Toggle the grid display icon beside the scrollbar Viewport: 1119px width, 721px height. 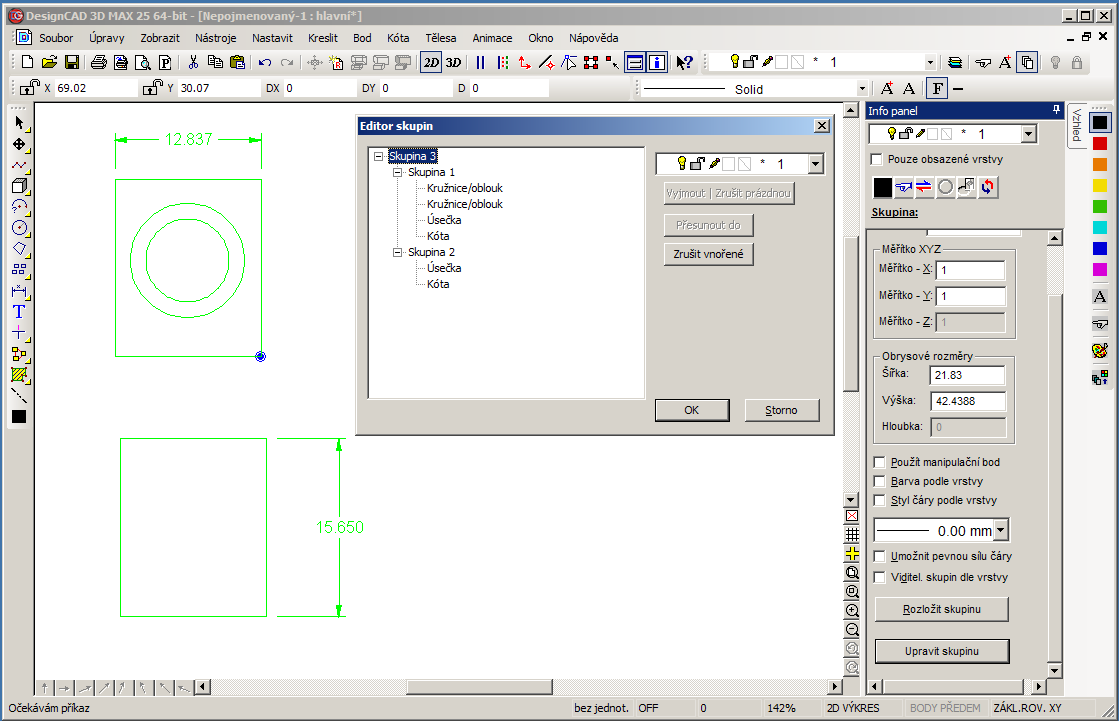[852, 535]
